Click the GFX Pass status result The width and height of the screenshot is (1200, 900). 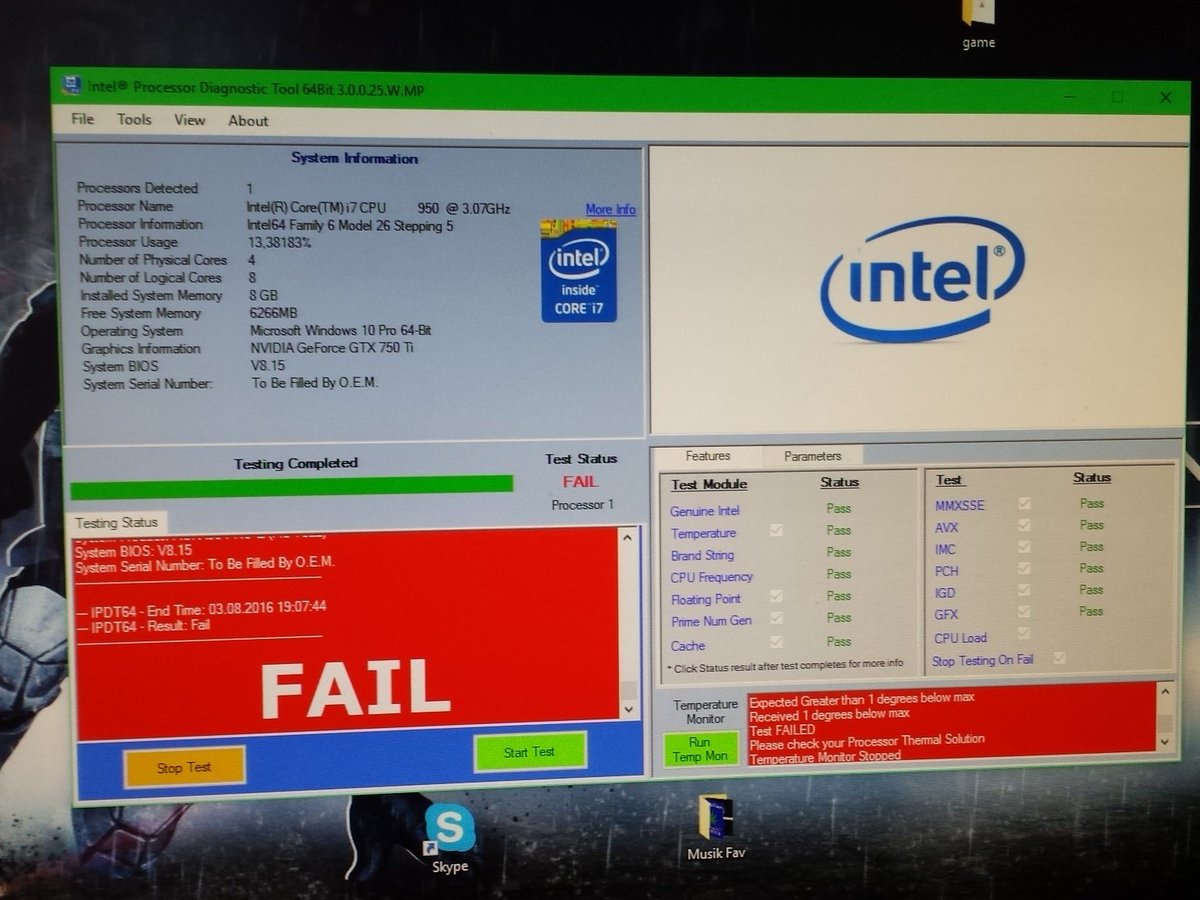click(1091, 611)
